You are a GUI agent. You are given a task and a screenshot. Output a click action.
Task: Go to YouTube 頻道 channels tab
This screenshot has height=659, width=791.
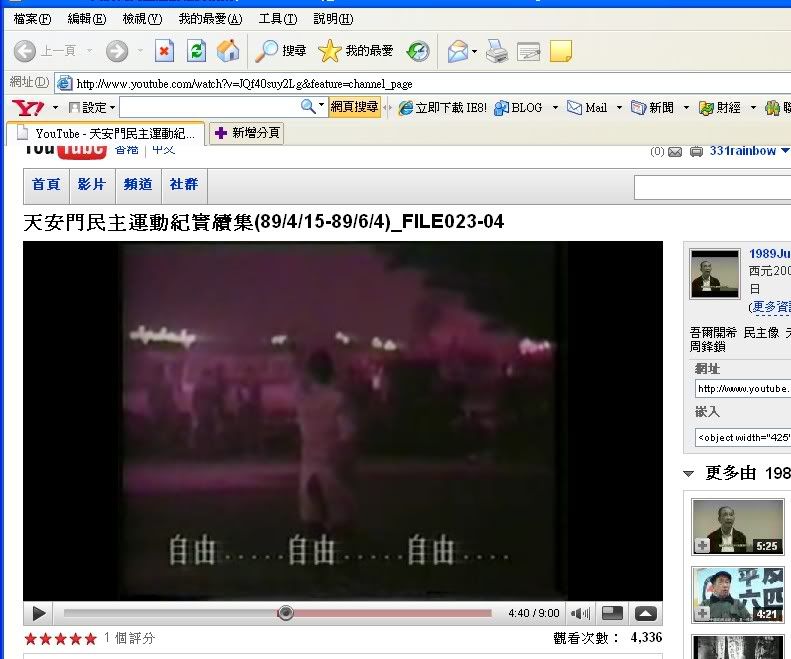tap(138, 185)
